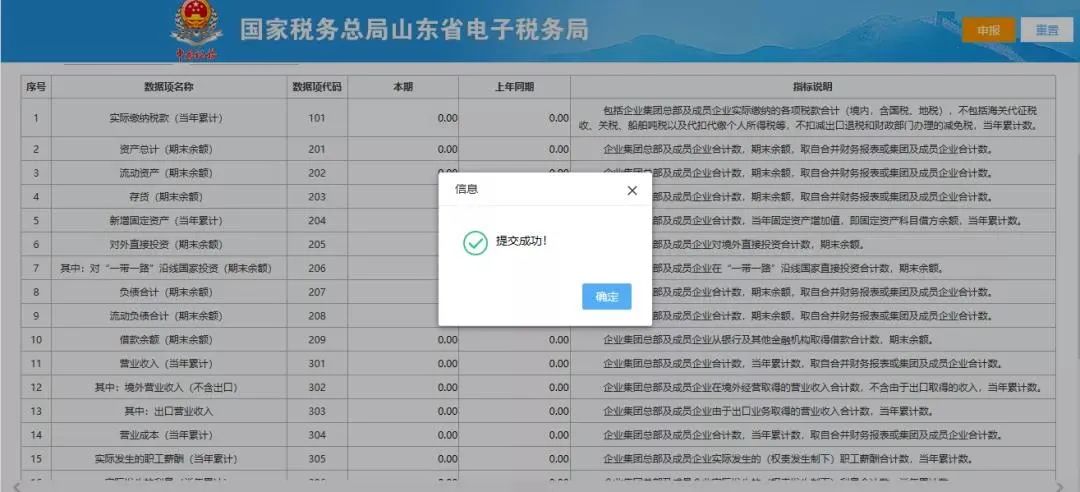This screenshot has height=492, width=1080.
Task: Click the 国家税务总局山东省电子税务局 title
Action: [414, 30]
